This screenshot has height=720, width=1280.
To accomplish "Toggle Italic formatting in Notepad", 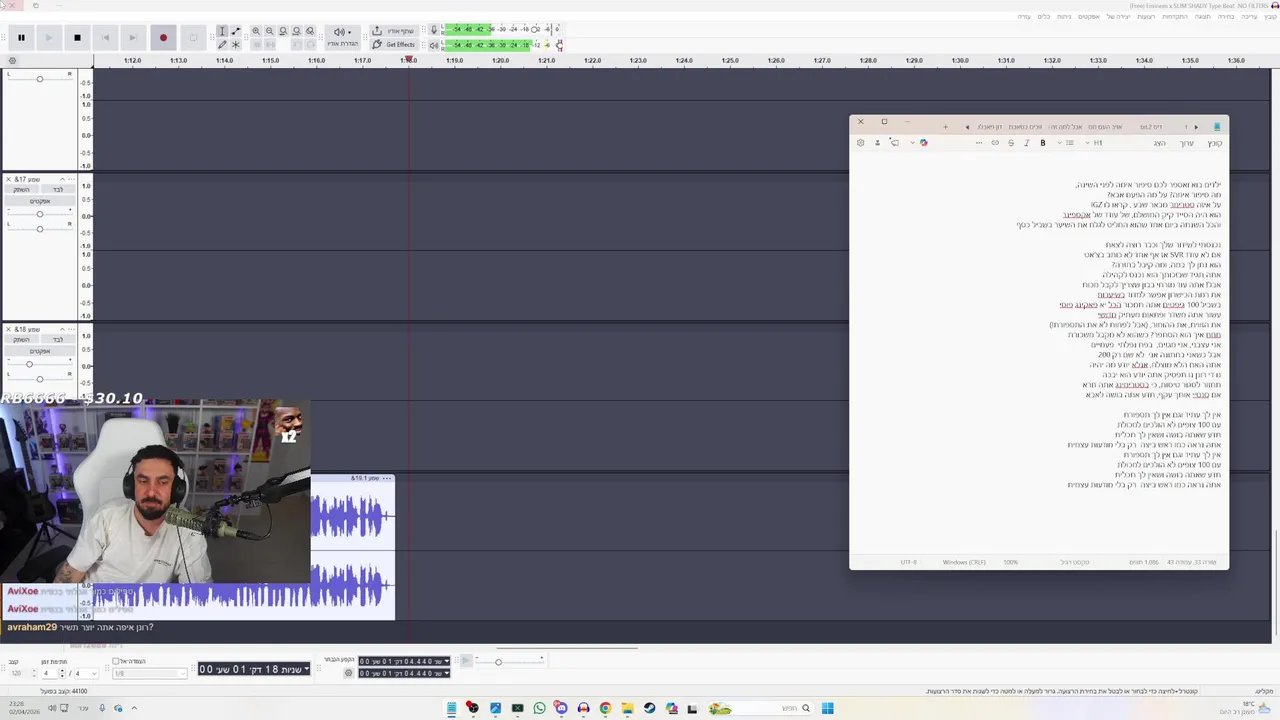I will tap(1026, 143).
